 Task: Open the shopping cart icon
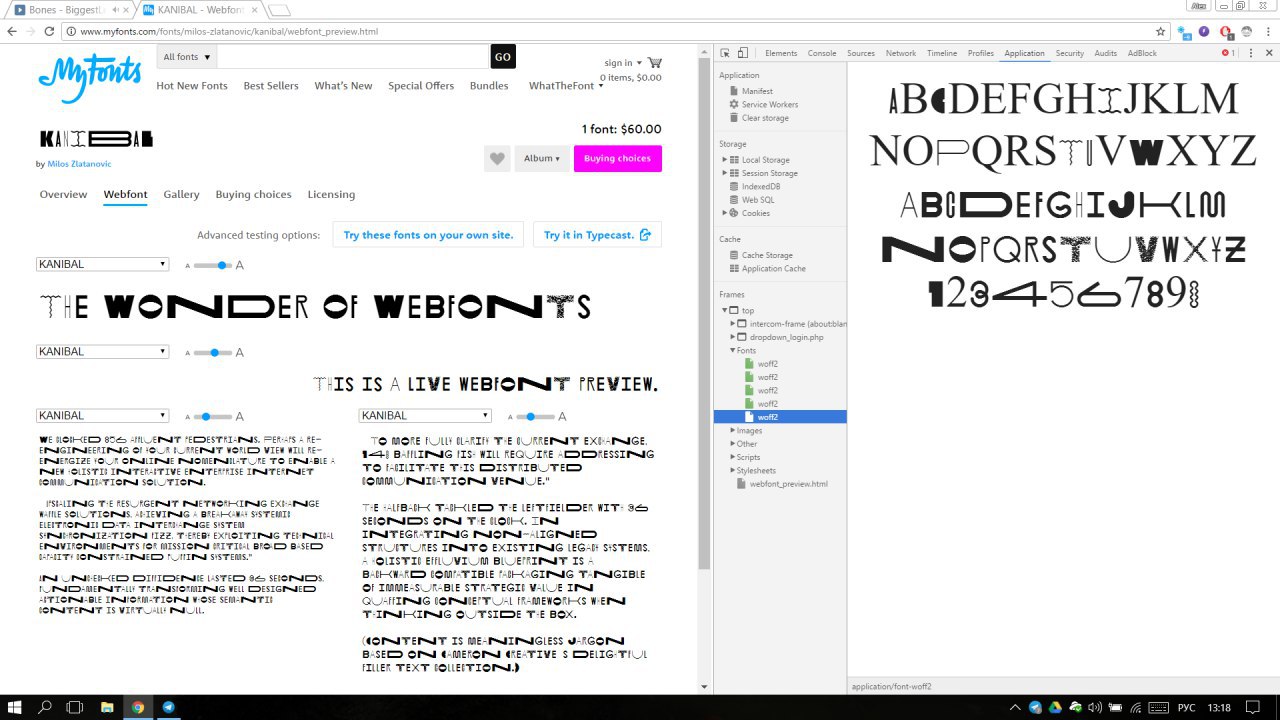tap(654, 62)
